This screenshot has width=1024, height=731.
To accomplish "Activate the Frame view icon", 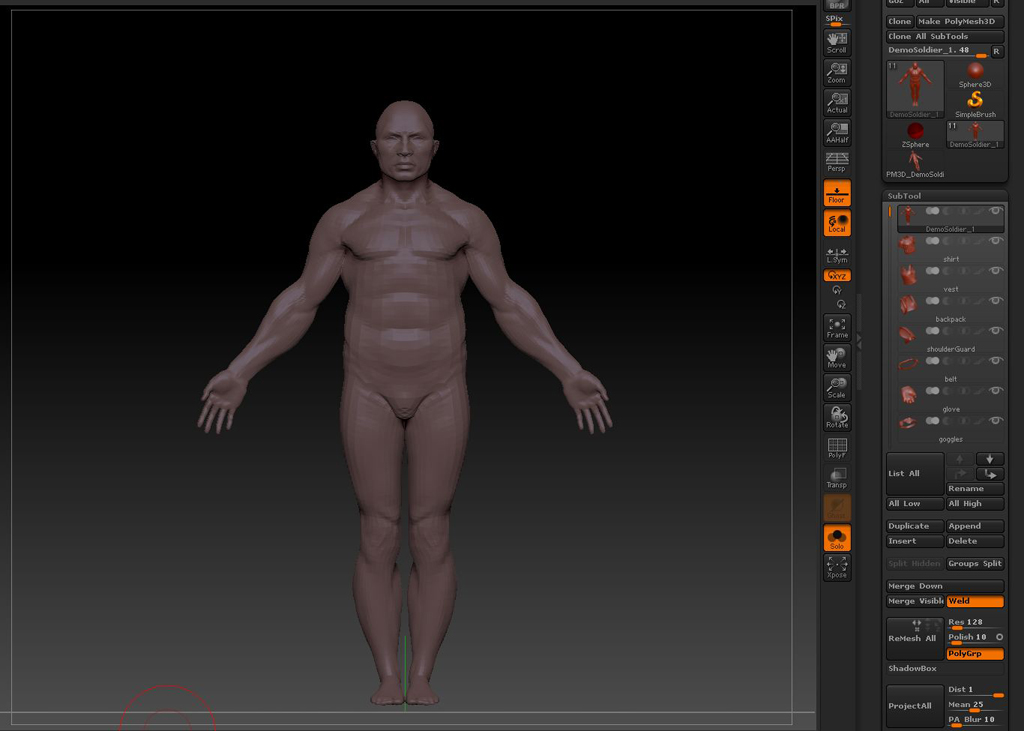I will pyautogui.click(x=837, y=327).
